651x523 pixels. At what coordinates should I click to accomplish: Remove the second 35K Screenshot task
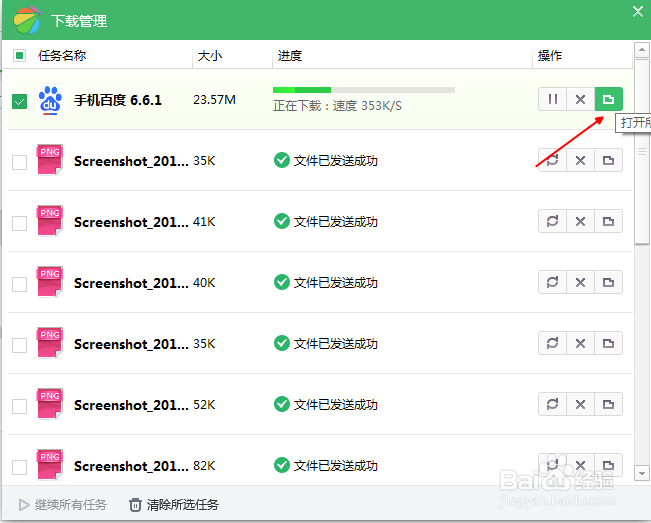click(580, 343)
